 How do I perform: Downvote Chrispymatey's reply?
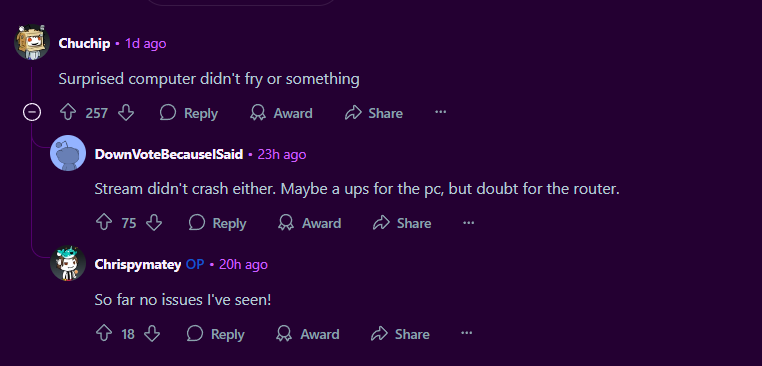[152, 334]
